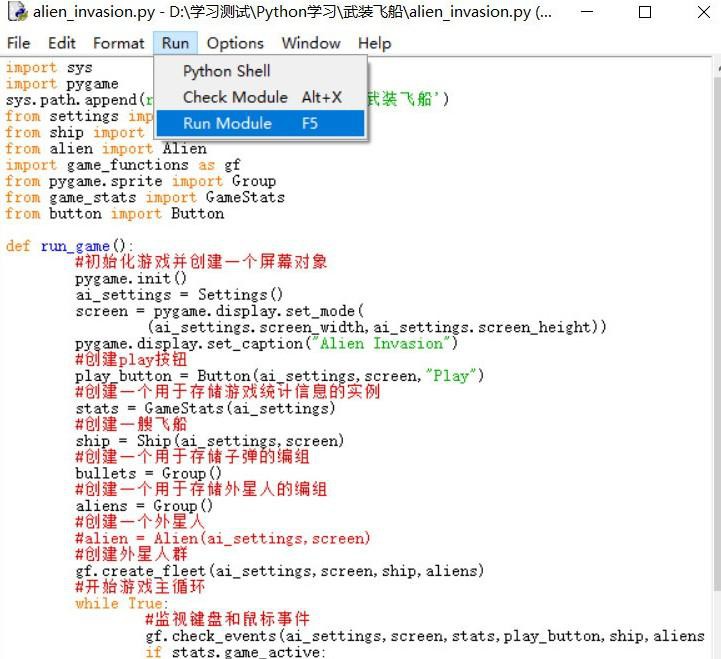Image resolution: width=721 pixels, height=659 pixels.
Task: Choose Python Shell from Run menu
Action: pyautogui.click(x=260, y=71)
